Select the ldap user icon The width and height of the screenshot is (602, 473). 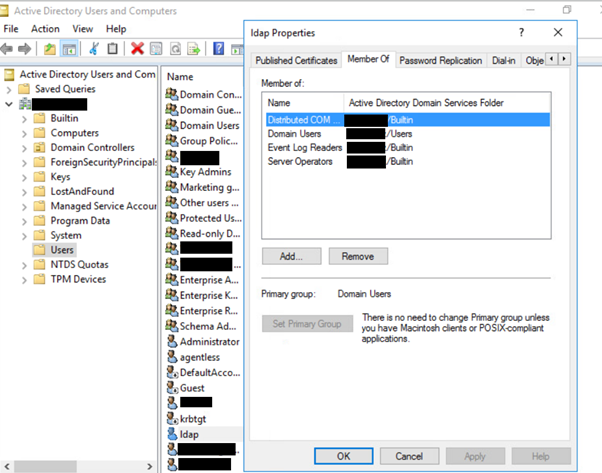tap(172, 434)
